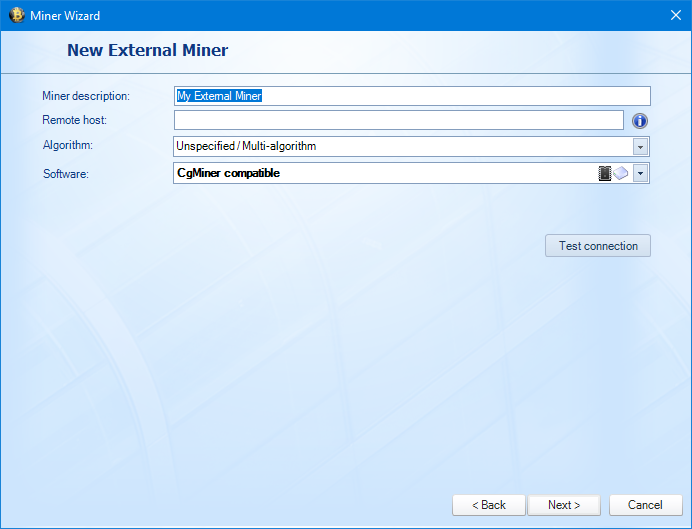Image resolution: width=692 pixels, height=529 pixels.
Task: Open the Algorithm dropdown arrow
Action: (640, 147)
